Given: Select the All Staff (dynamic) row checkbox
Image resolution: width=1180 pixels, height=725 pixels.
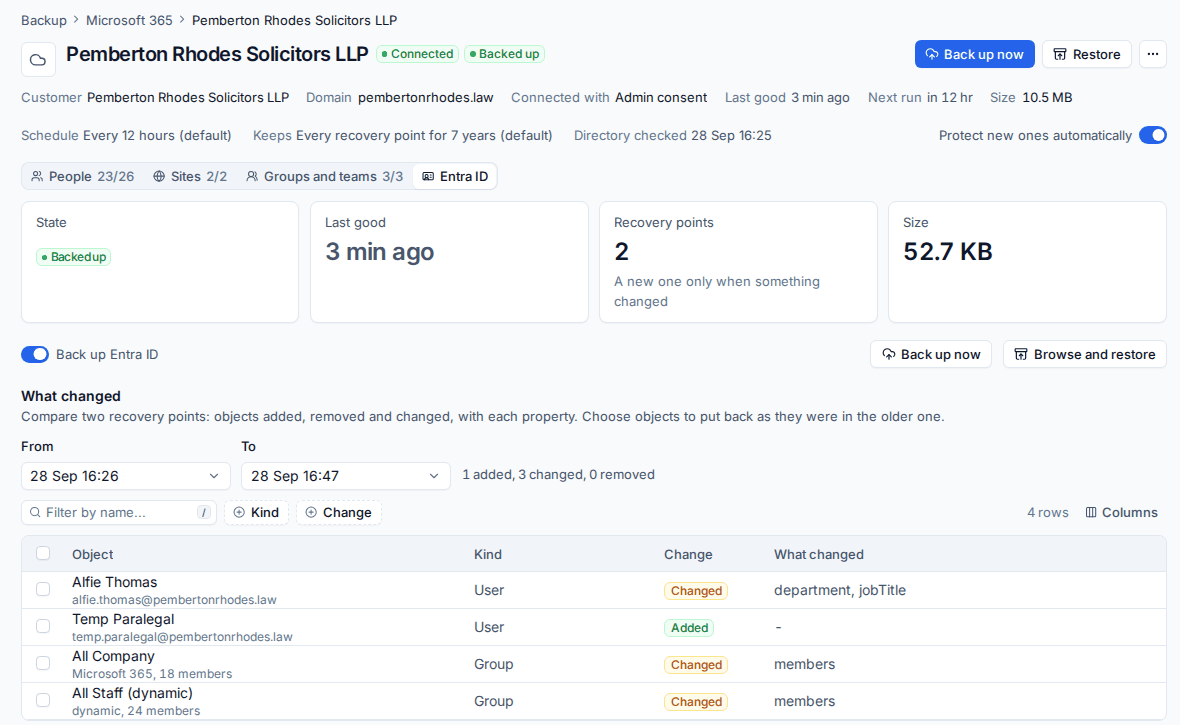Looking at the screenshot, I should click(43, 700).
